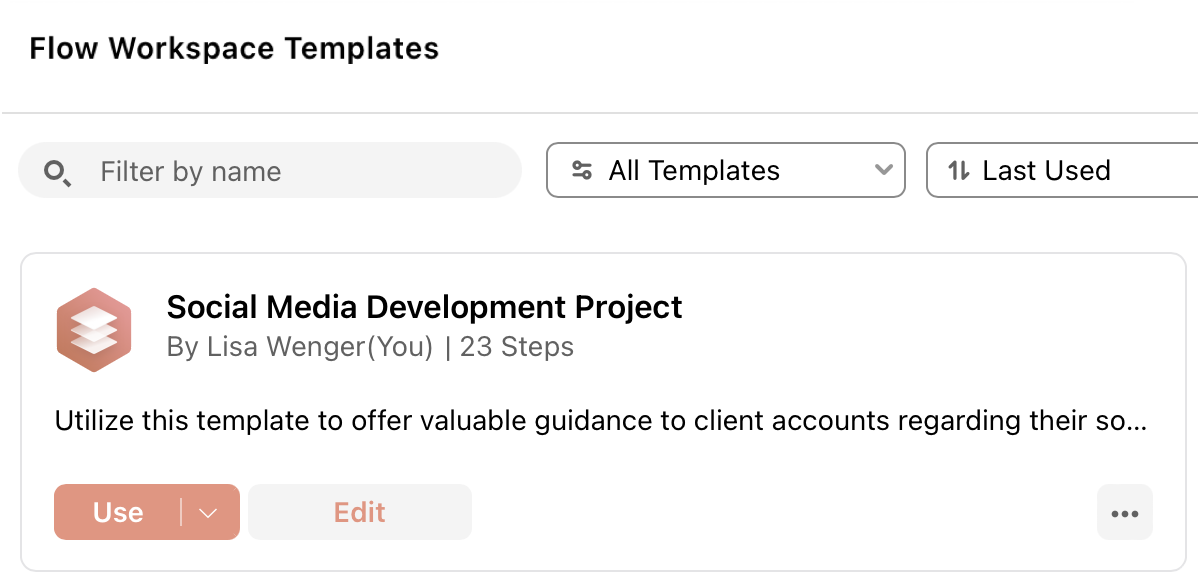Focus the Filter by name field
This screenshot has height=584, width=1200.
(x=270, y=171)
